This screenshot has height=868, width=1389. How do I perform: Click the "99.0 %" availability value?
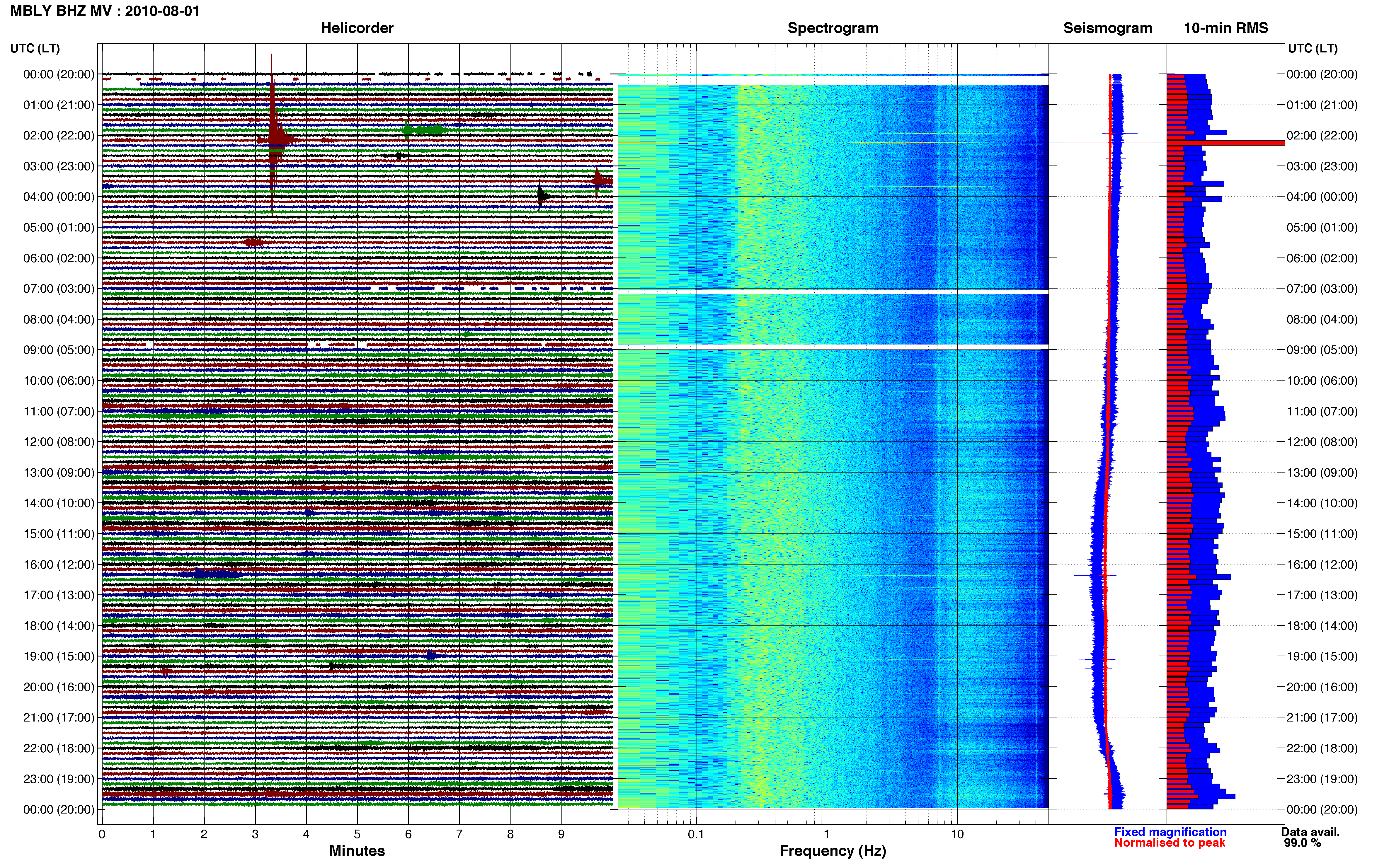[1303, 843]
